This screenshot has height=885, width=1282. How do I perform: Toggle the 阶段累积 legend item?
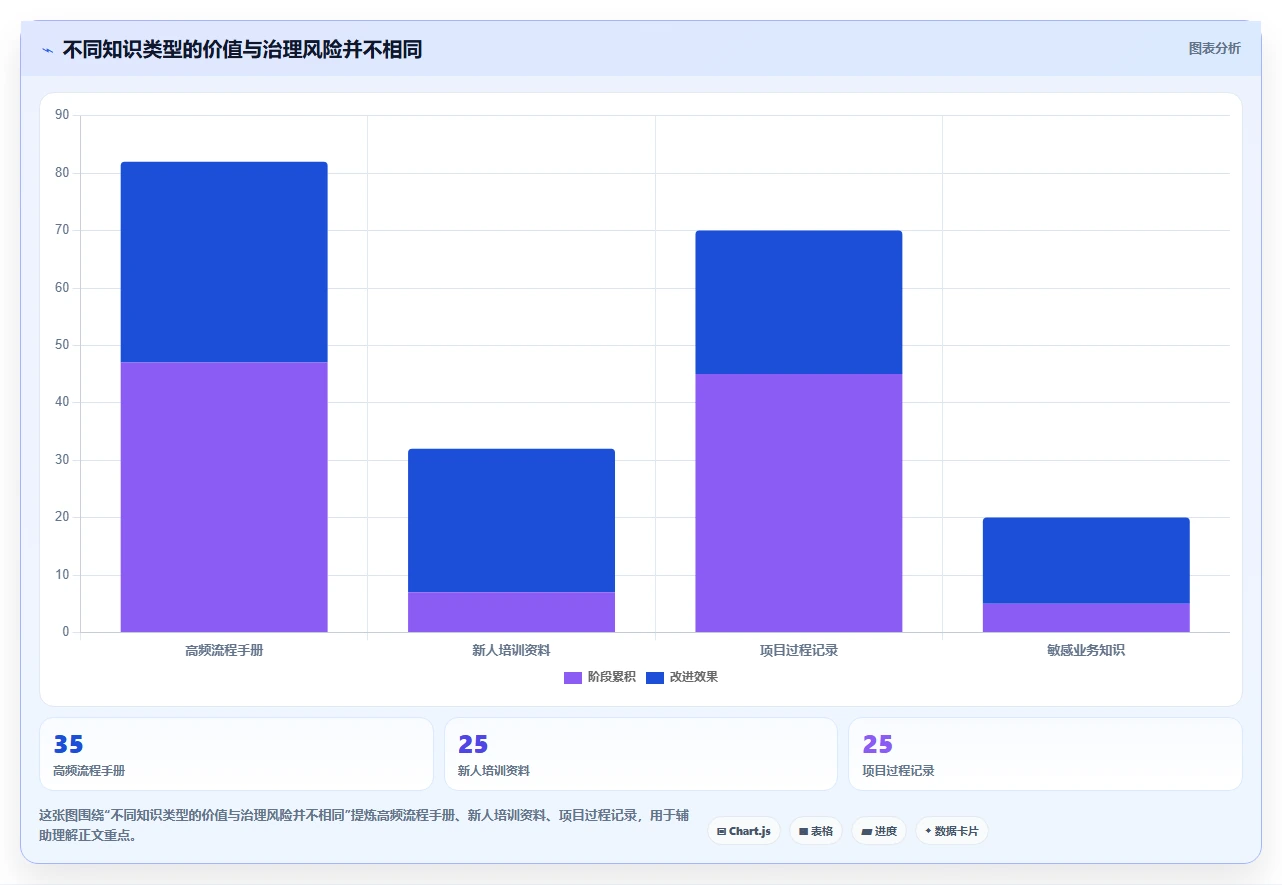600,677
